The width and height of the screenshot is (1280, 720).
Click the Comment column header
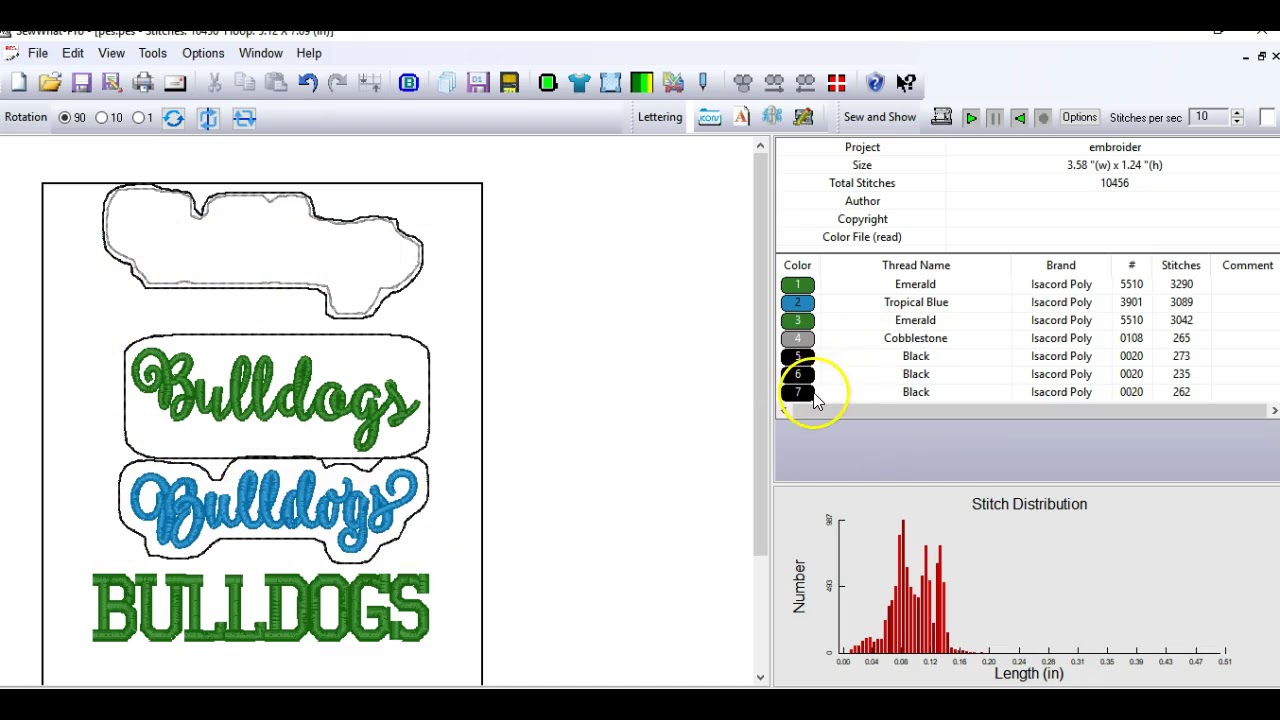1247,265
